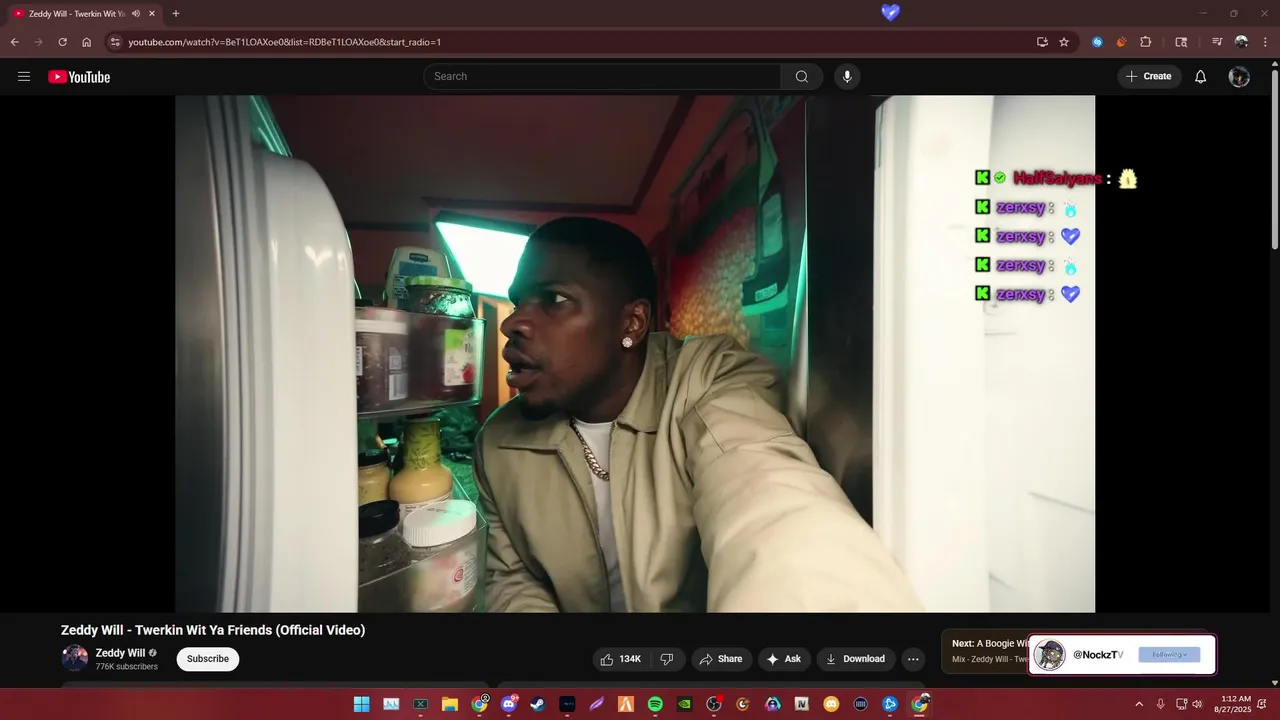Go back in browser
1280x720 pixels.
click(15, 42)
